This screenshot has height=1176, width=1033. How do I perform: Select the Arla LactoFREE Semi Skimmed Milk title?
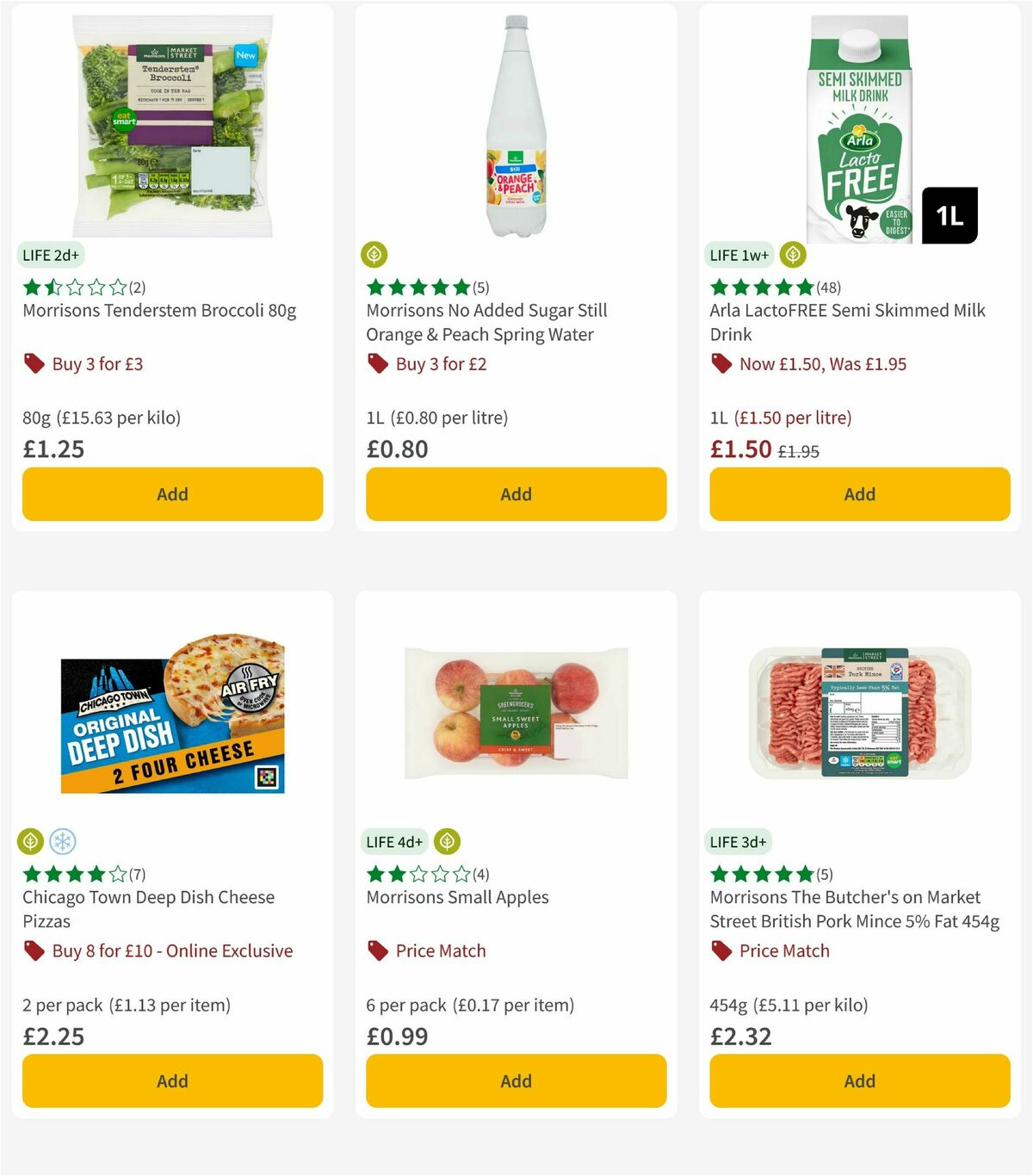847,322
